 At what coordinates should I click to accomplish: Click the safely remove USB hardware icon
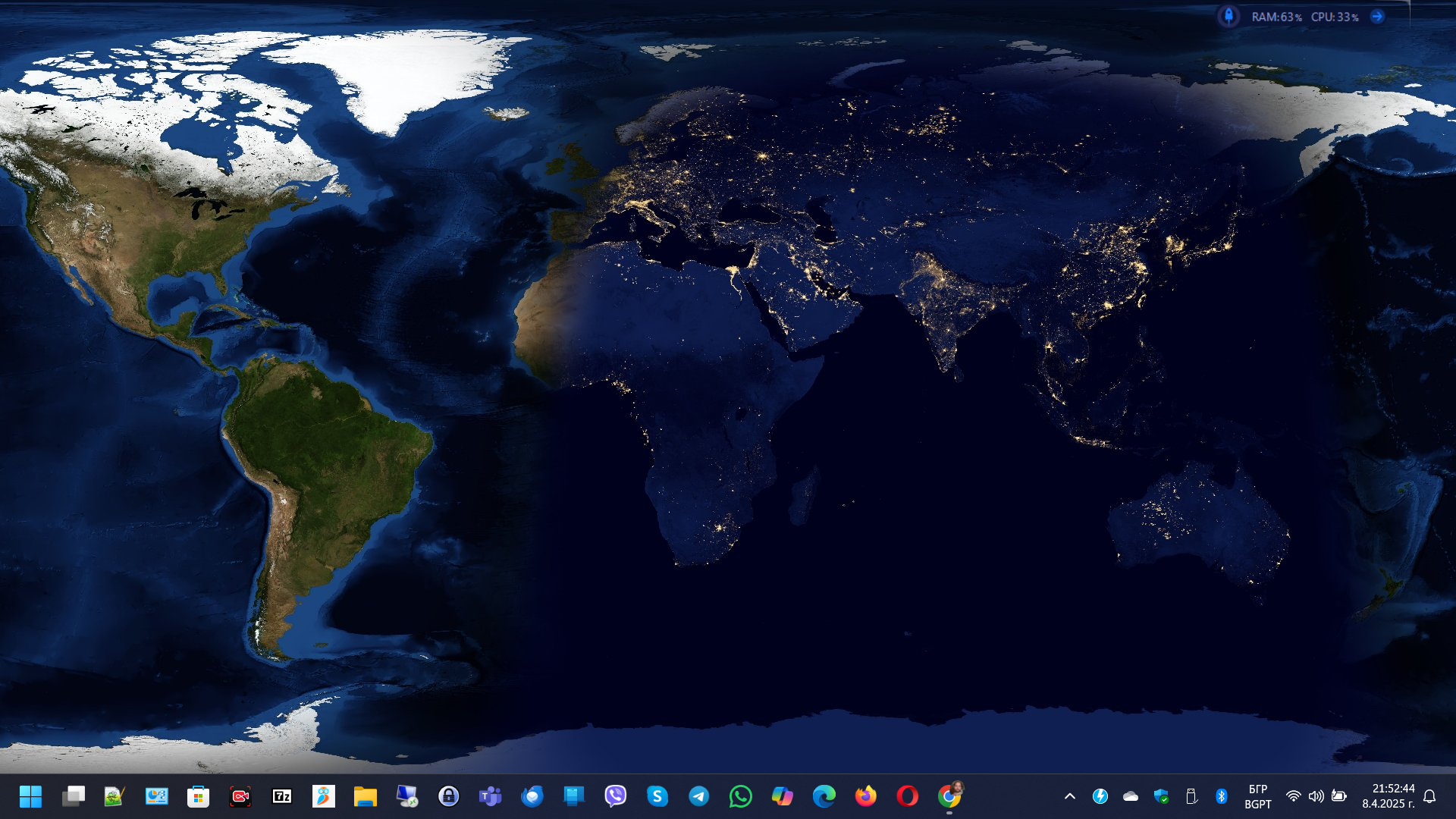[x=1191, y=796]
